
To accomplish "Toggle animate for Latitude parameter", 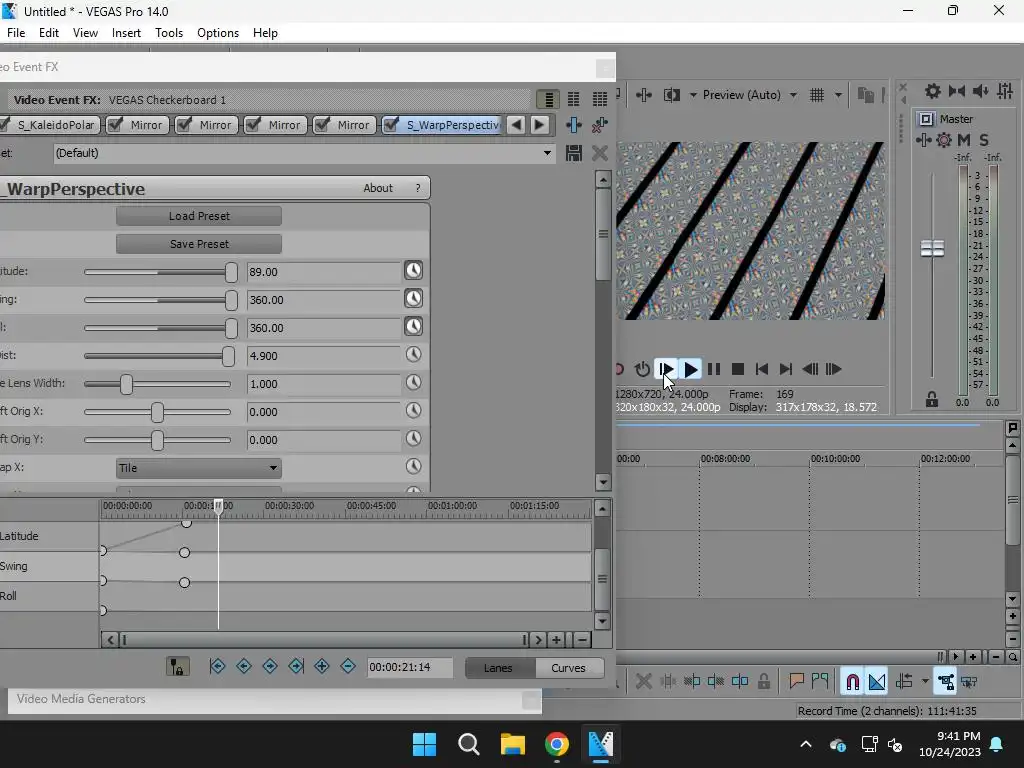I will coord(413,270).
